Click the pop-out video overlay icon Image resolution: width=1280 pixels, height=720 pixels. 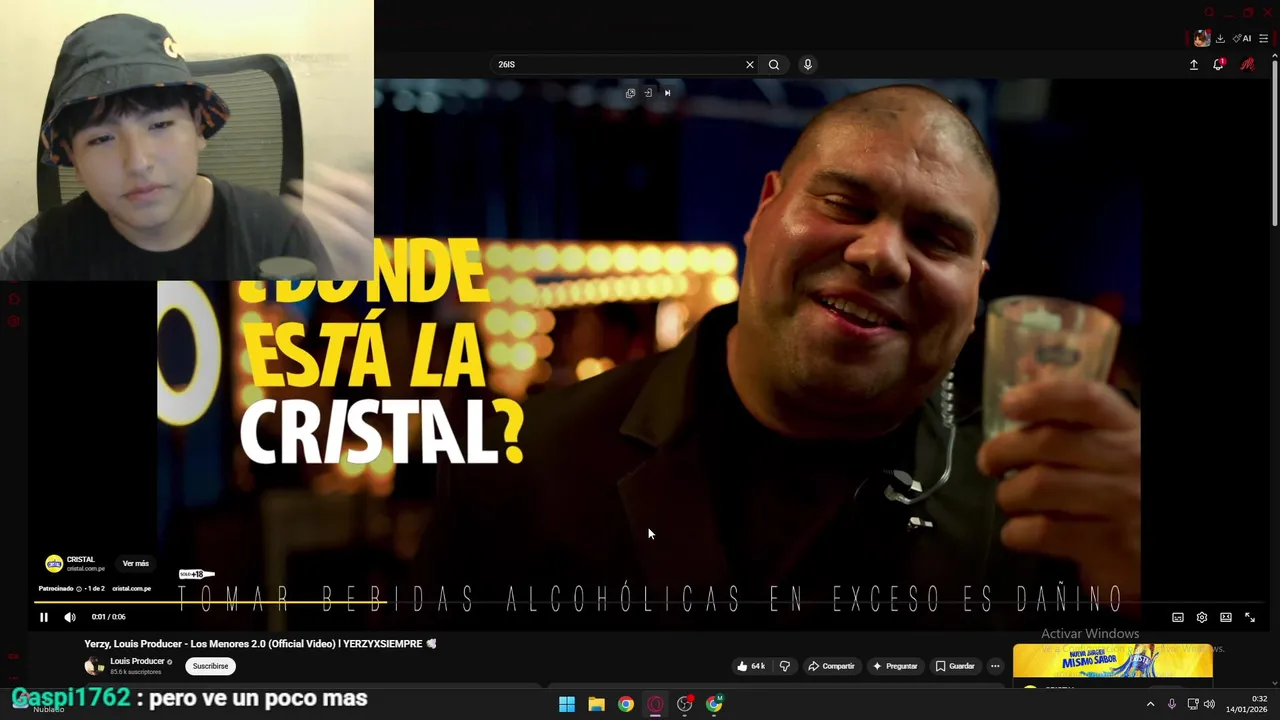pos(630,93)
